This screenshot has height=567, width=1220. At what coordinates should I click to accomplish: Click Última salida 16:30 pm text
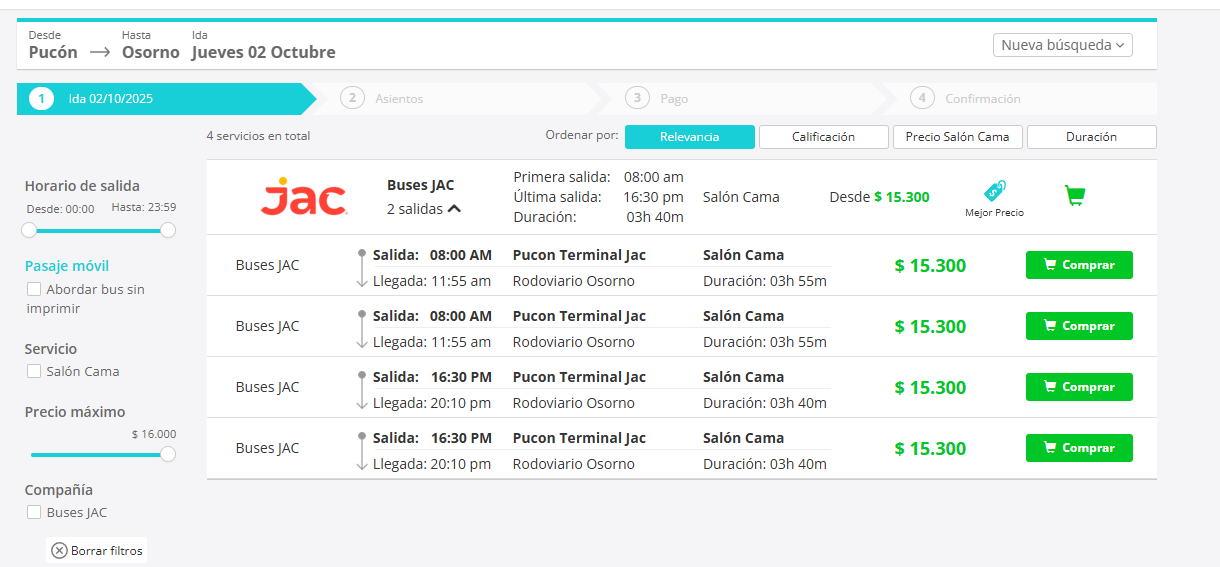pyautogui.click(x=598, y=197)
